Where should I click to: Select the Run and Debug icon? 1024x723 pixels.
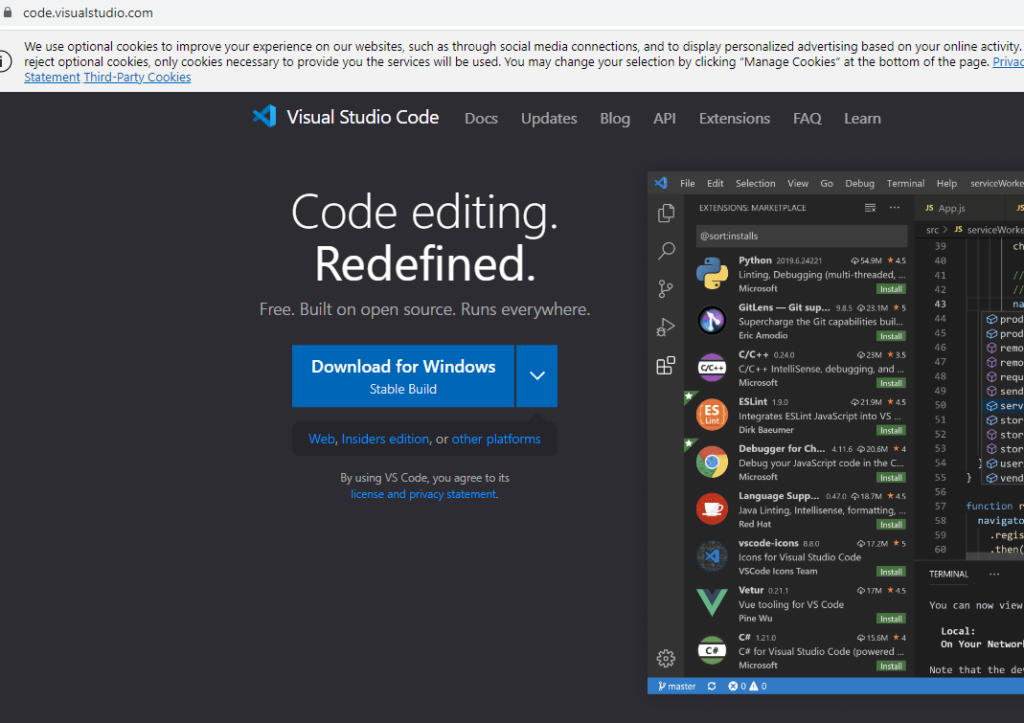point(665,327)
